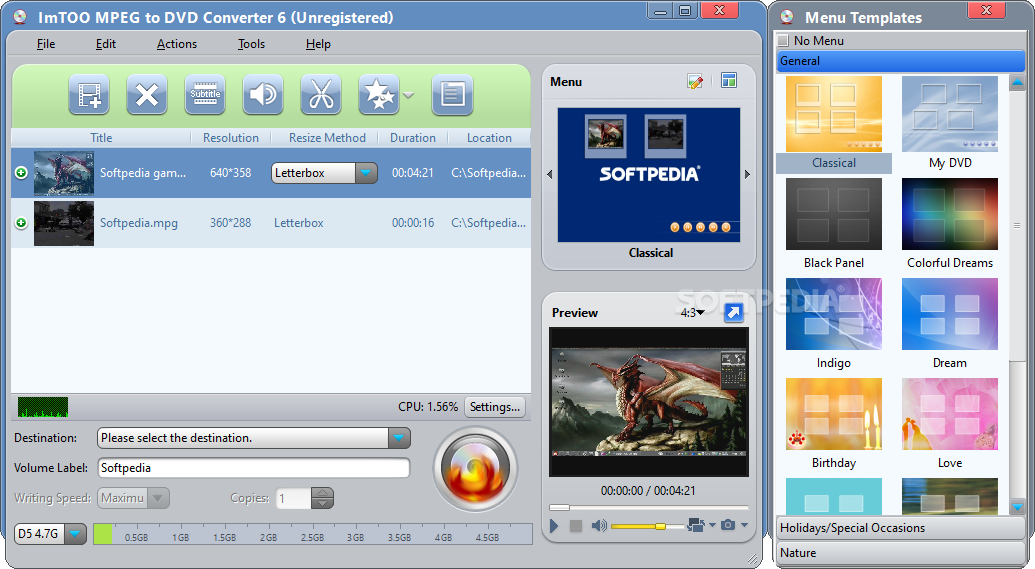
Task: Open the Letterbox resize method dropdown
Action: pos(366,173)
